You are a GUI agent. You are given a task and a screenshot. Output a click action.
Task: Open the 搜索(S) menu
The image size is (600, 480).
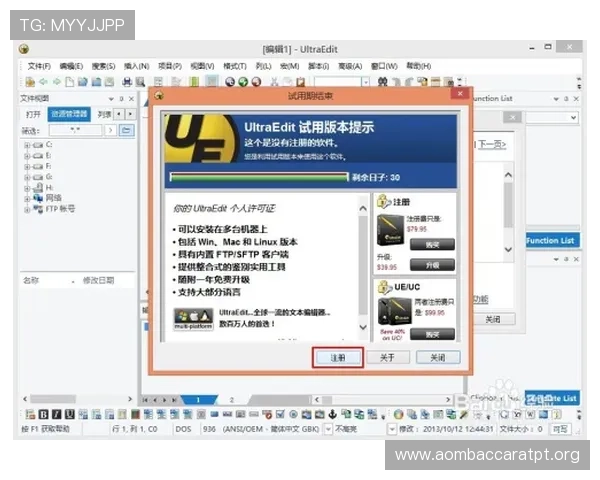pos(103,66)
